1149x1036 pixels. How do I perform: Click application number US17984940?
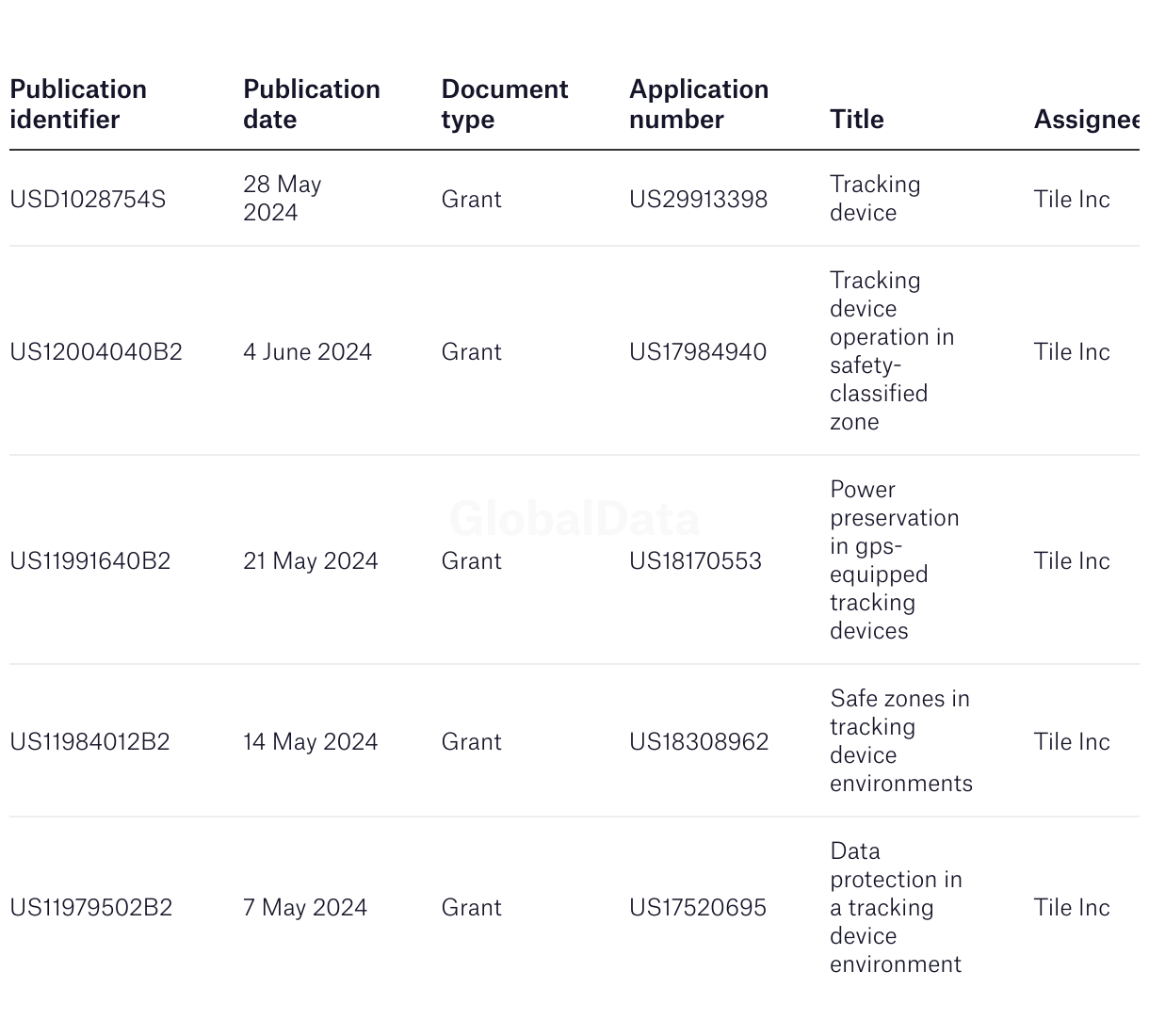pos(698,352)
